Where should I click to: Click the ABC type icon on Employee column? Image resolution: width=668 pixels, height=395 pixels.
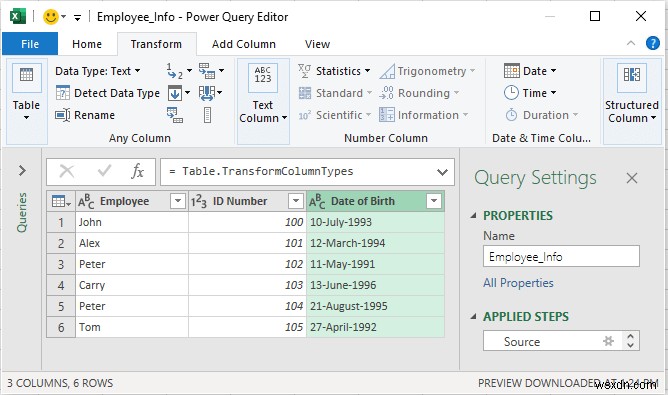[x=86, y=201]
